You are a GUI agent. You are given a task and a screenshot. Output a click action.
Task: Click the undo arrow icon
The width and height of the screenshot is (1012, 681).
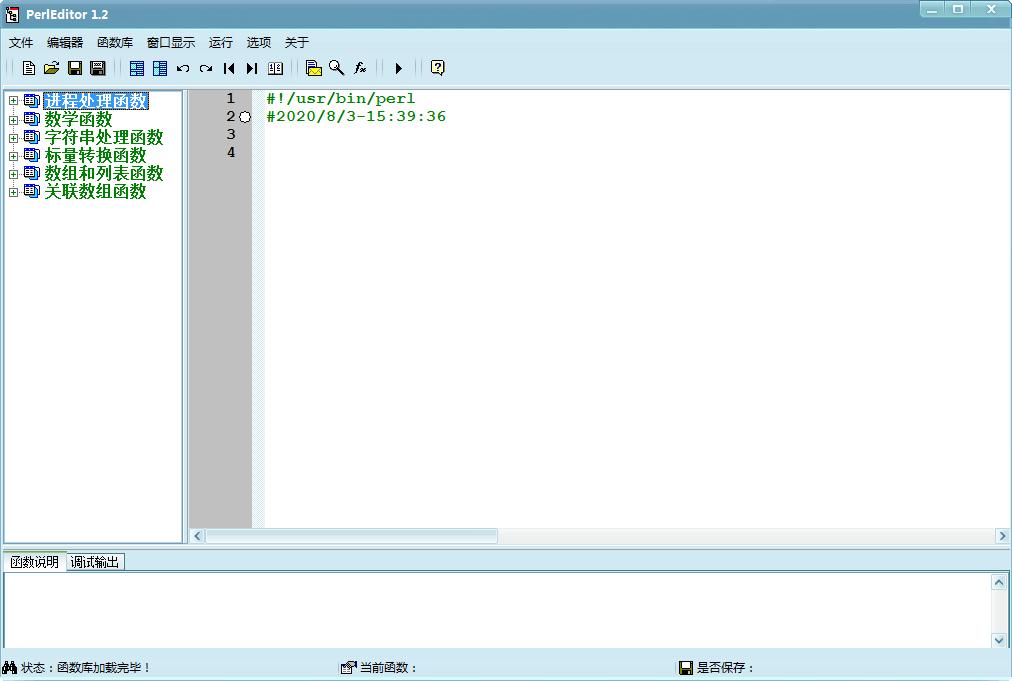(x=183, y=68)
